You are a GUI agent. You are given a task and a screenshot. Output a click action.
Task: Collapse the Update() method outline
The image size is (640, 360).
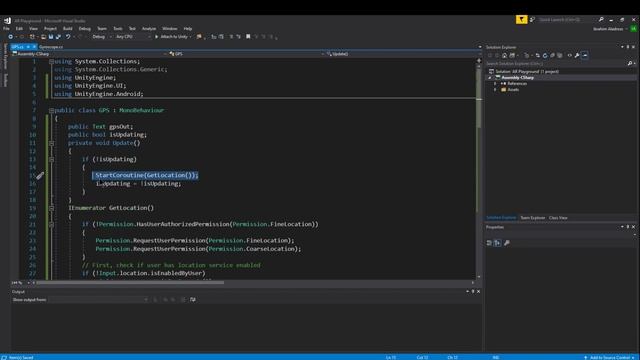(51, 143)
